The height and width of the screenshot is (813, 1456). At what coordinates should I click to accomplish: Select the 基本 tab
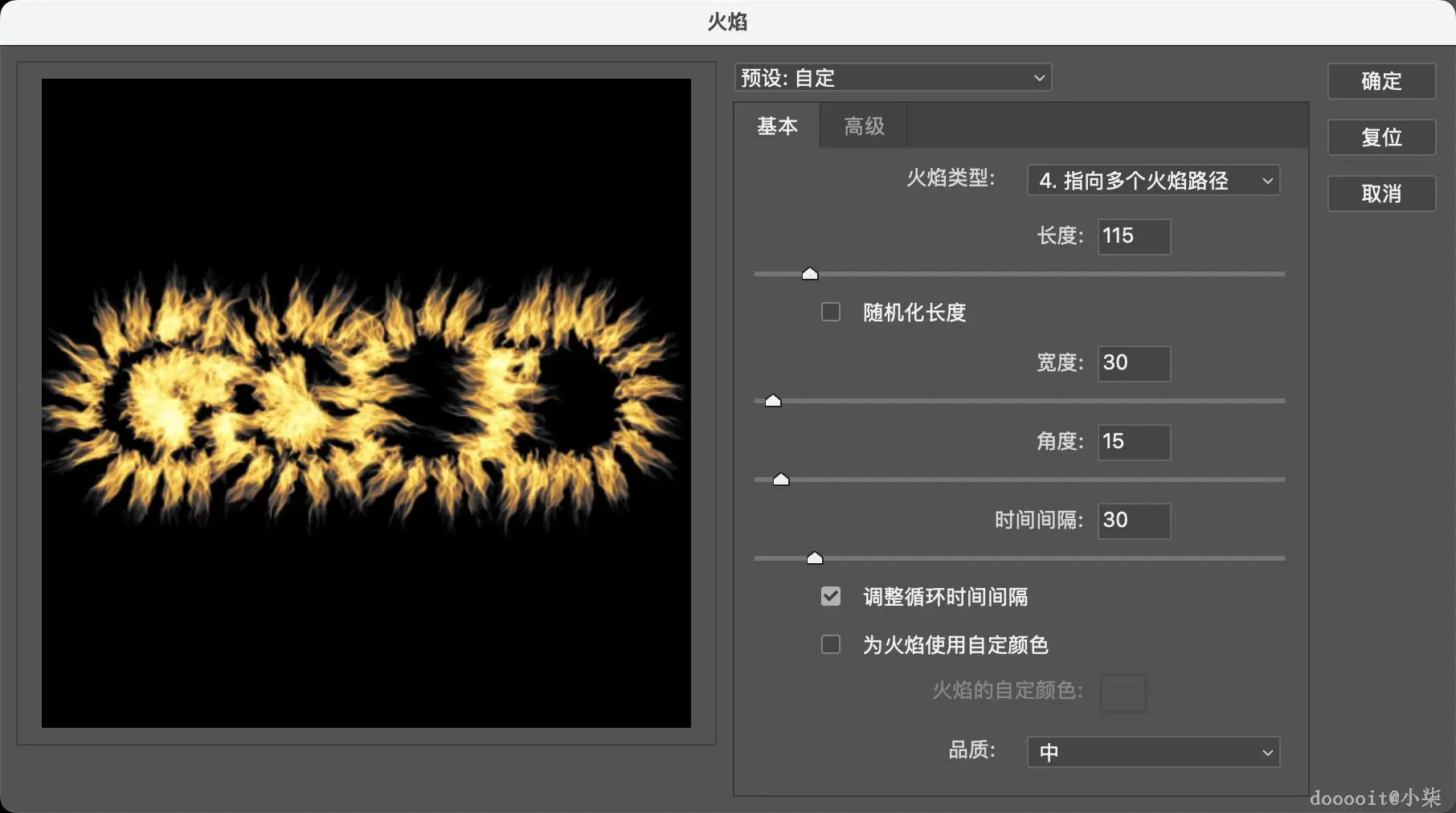[776, 125]
